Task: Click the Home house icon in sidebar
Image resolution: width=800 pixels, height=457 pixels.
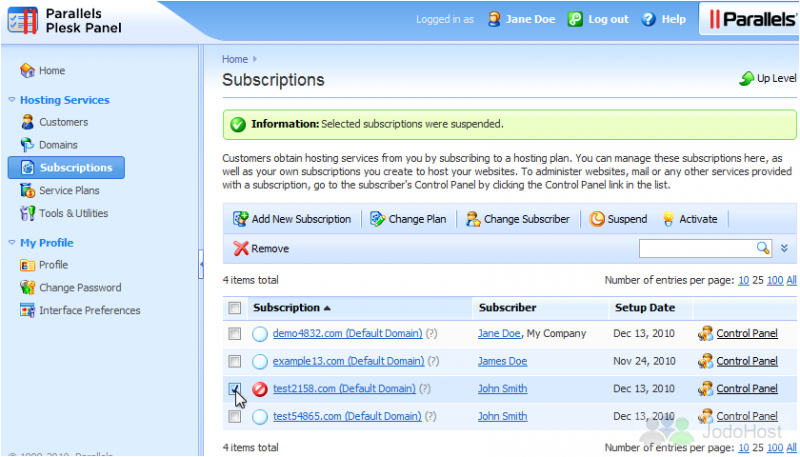Action: [27, 70]
